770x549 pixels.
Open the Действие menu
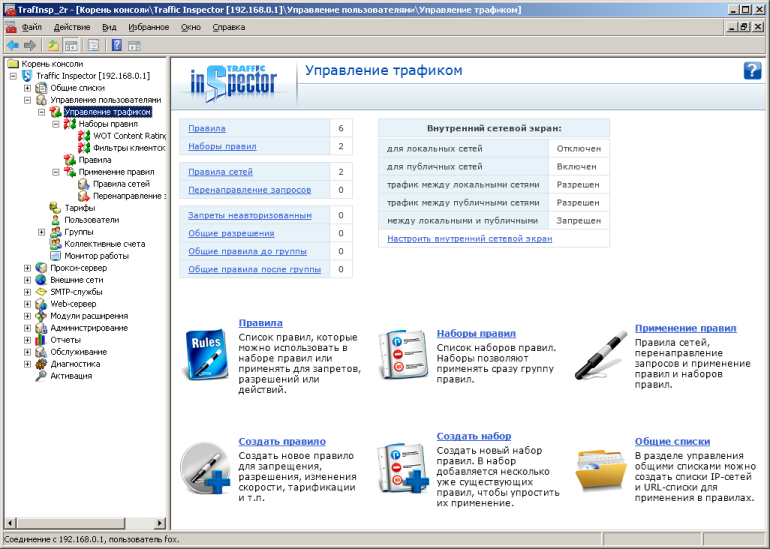(x=72, y=27)
